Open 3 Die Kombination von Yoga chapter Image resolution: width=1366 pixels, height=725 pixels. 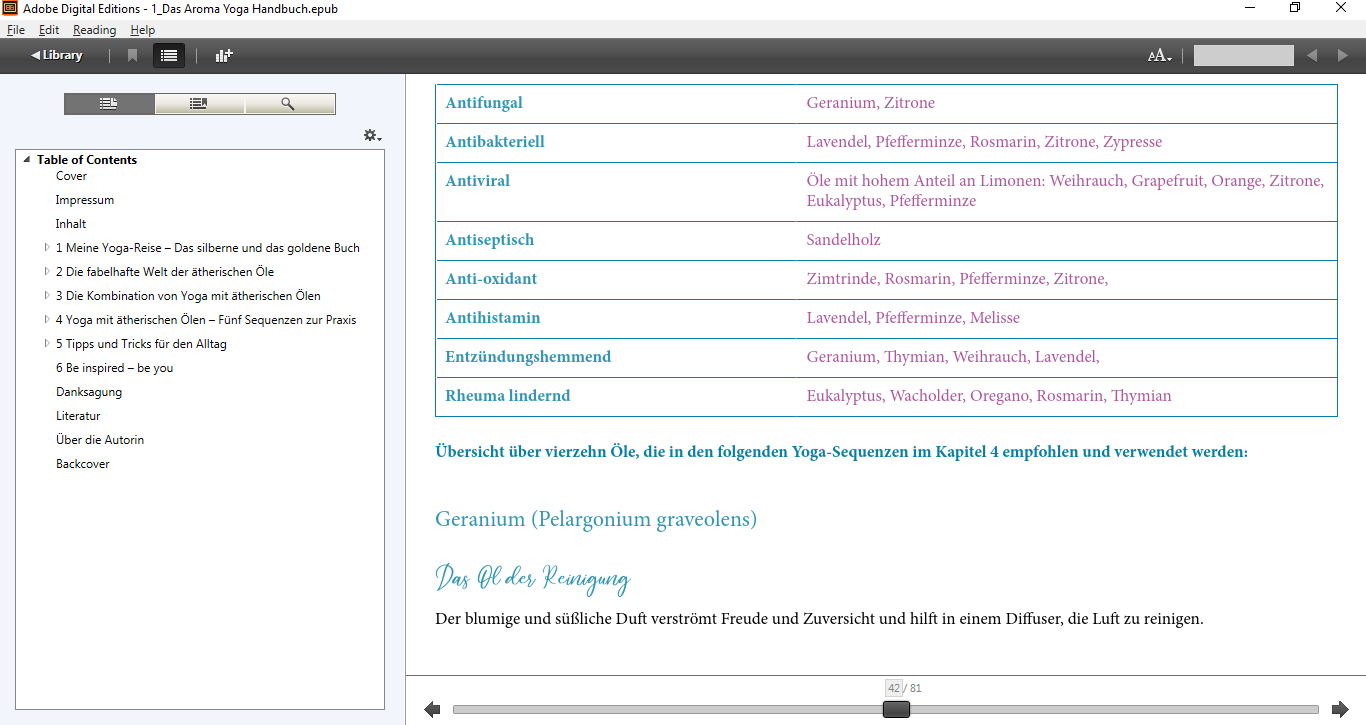click(x=188, y=296)
